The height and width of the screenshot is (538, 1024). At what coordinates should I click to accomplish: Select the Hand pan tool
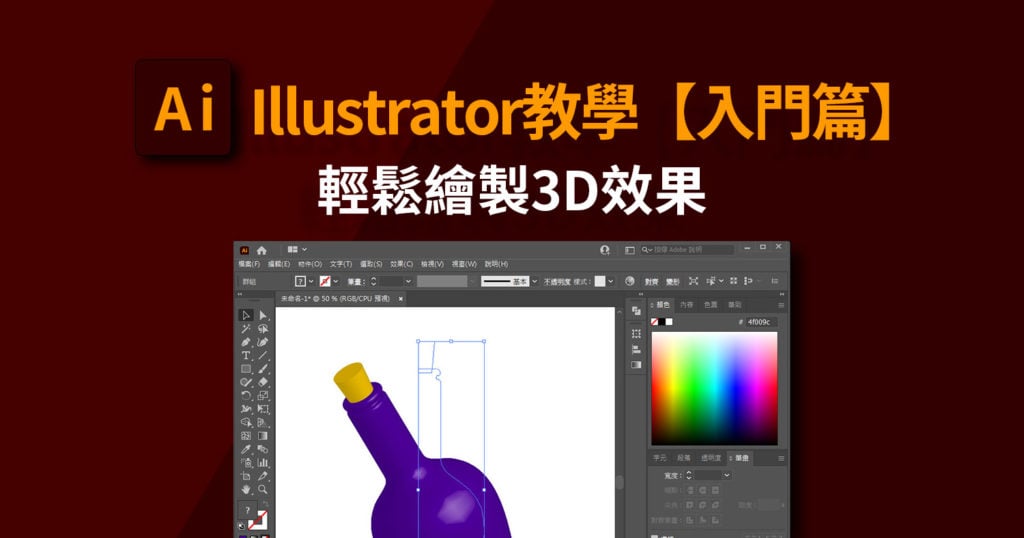click(246, 489)
